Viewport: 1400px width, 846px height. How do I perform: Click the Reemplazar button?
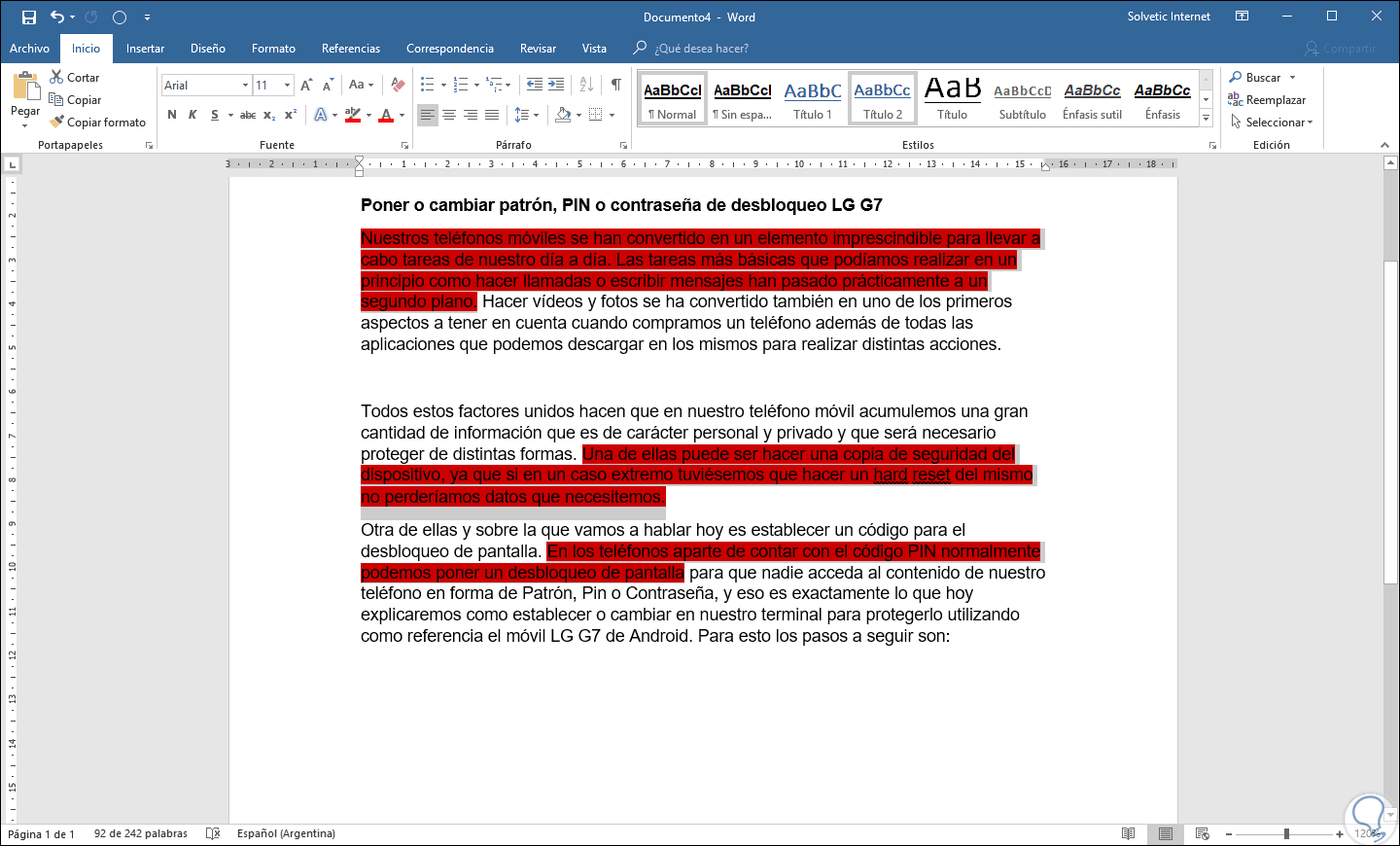[x=1267, y=100]
